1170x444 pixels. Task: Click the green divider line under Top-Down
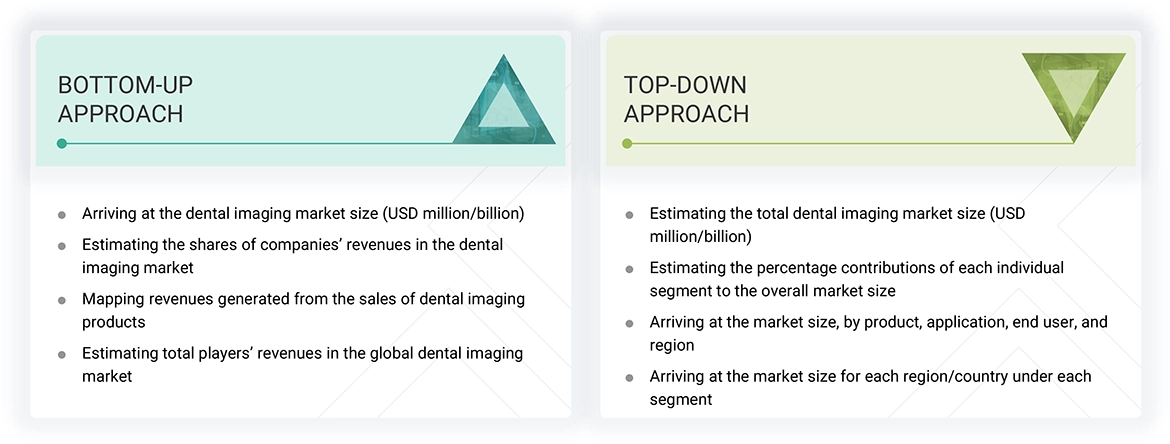pyautogui.click(x=850, y=144)
